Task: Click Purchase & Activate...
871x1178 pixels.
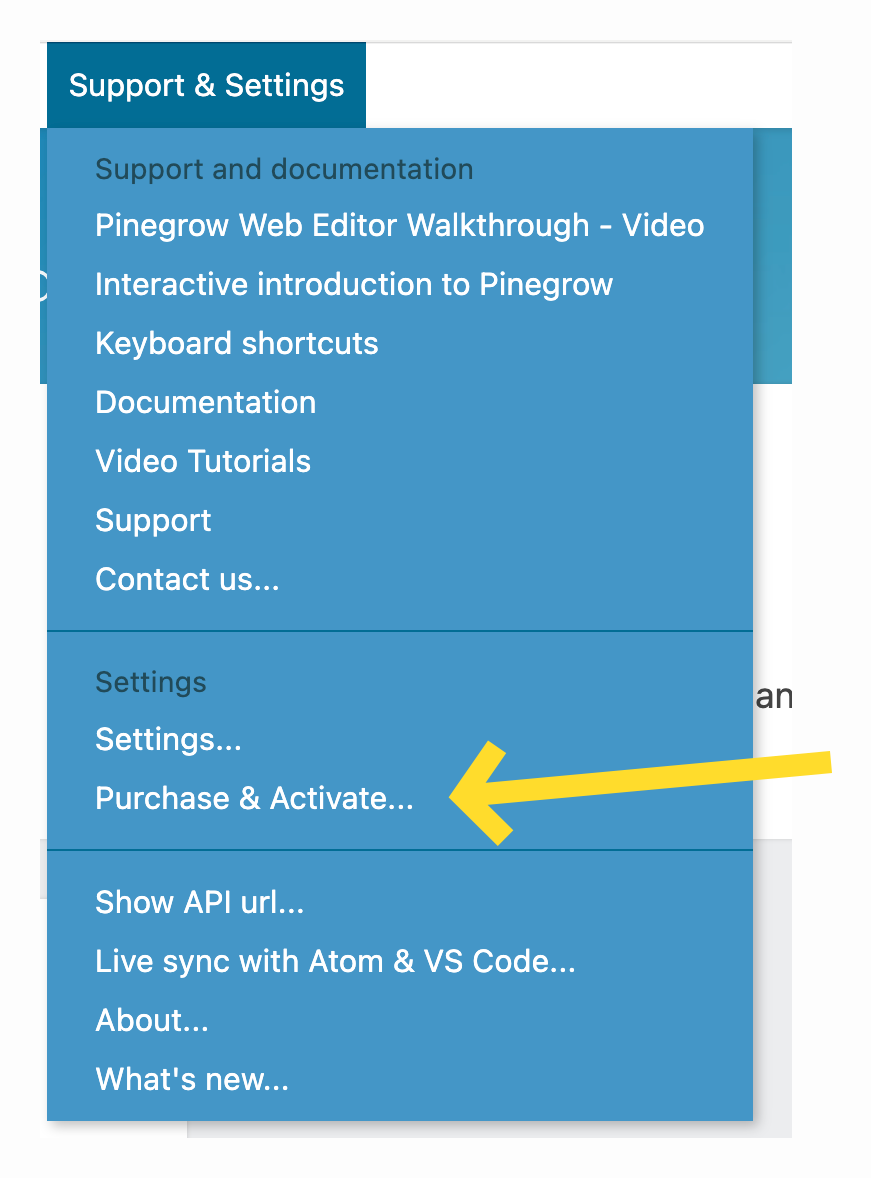Action: (254, 799)
